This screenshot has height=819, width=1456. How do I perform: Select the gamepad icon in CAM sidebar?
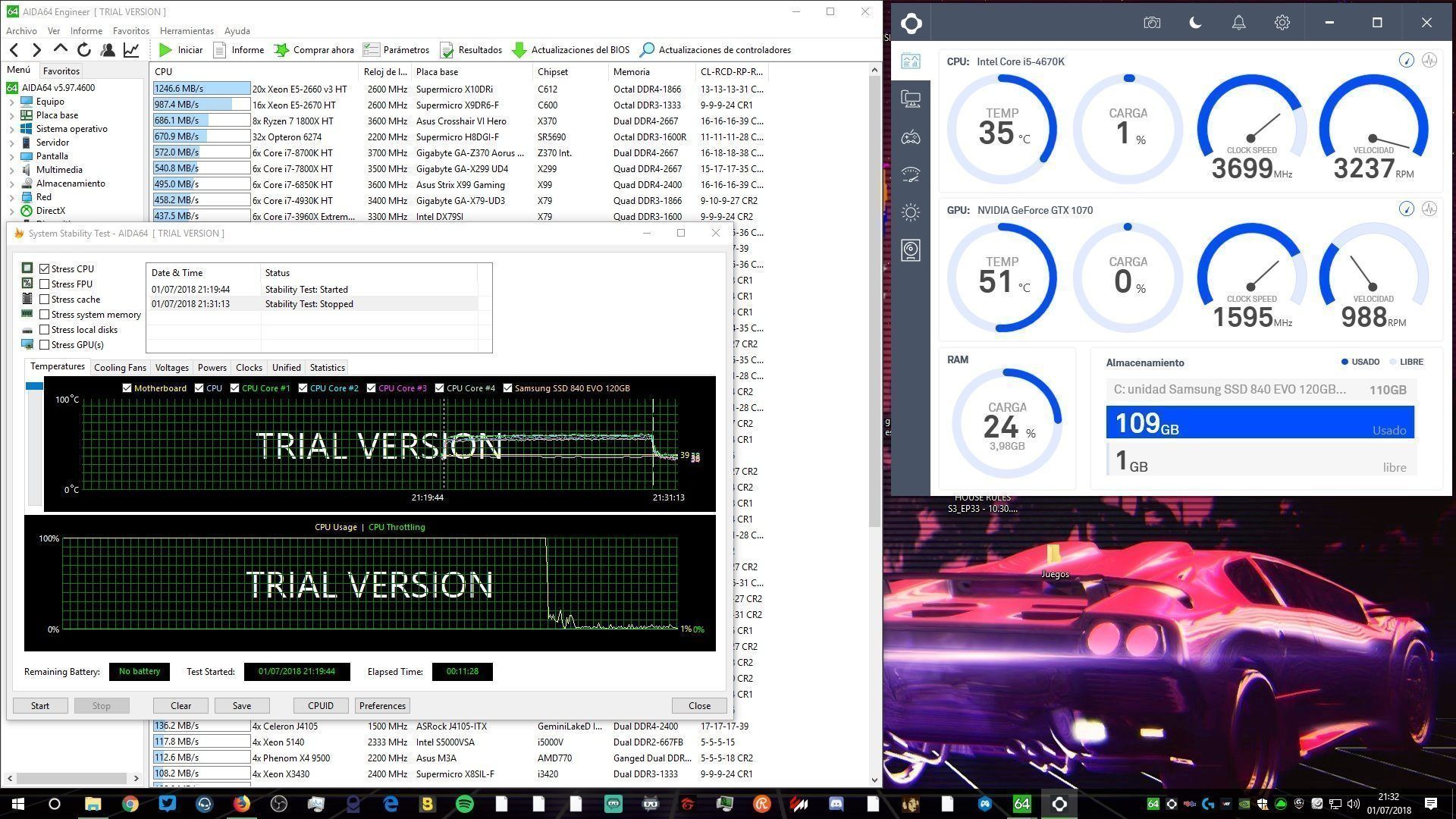911,137
